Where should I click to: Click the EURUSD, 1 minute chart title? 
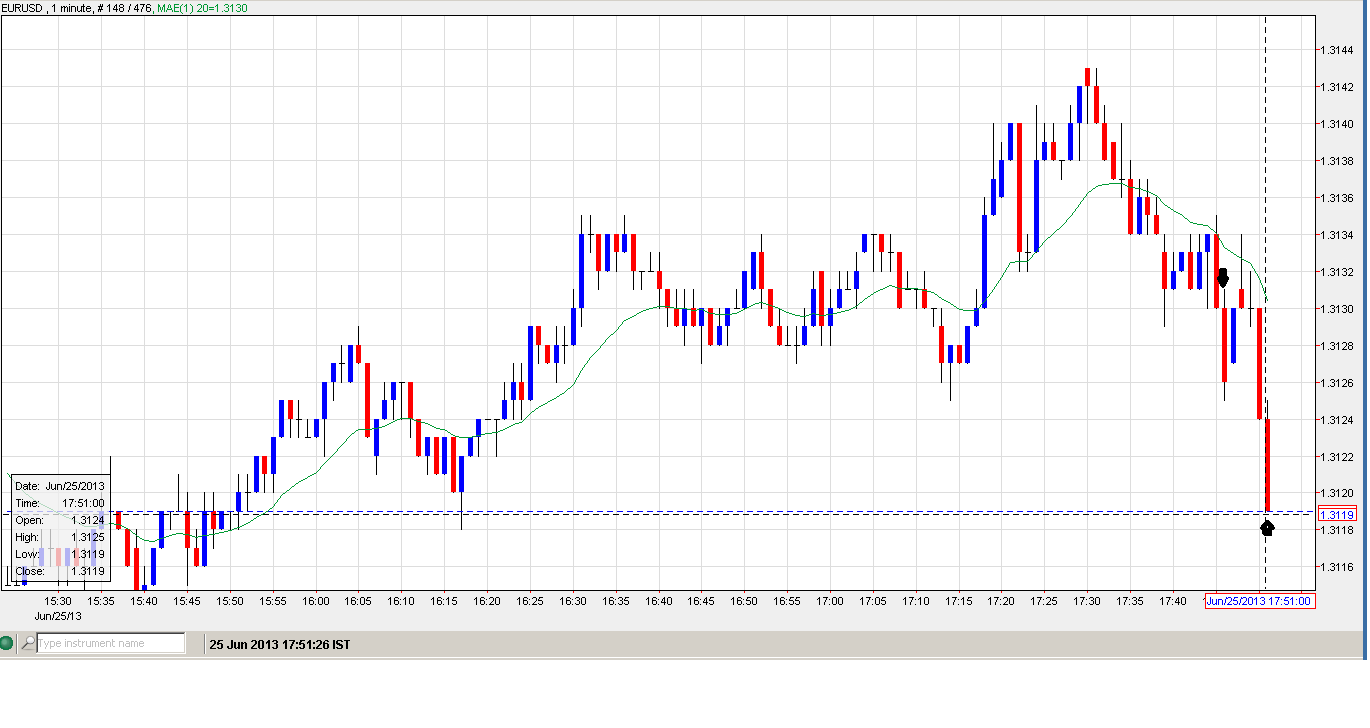point(49,8)
